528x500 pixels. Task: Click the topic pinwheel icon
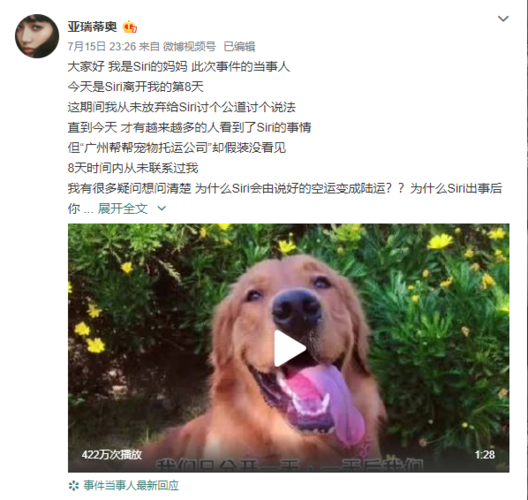[73, 486]
